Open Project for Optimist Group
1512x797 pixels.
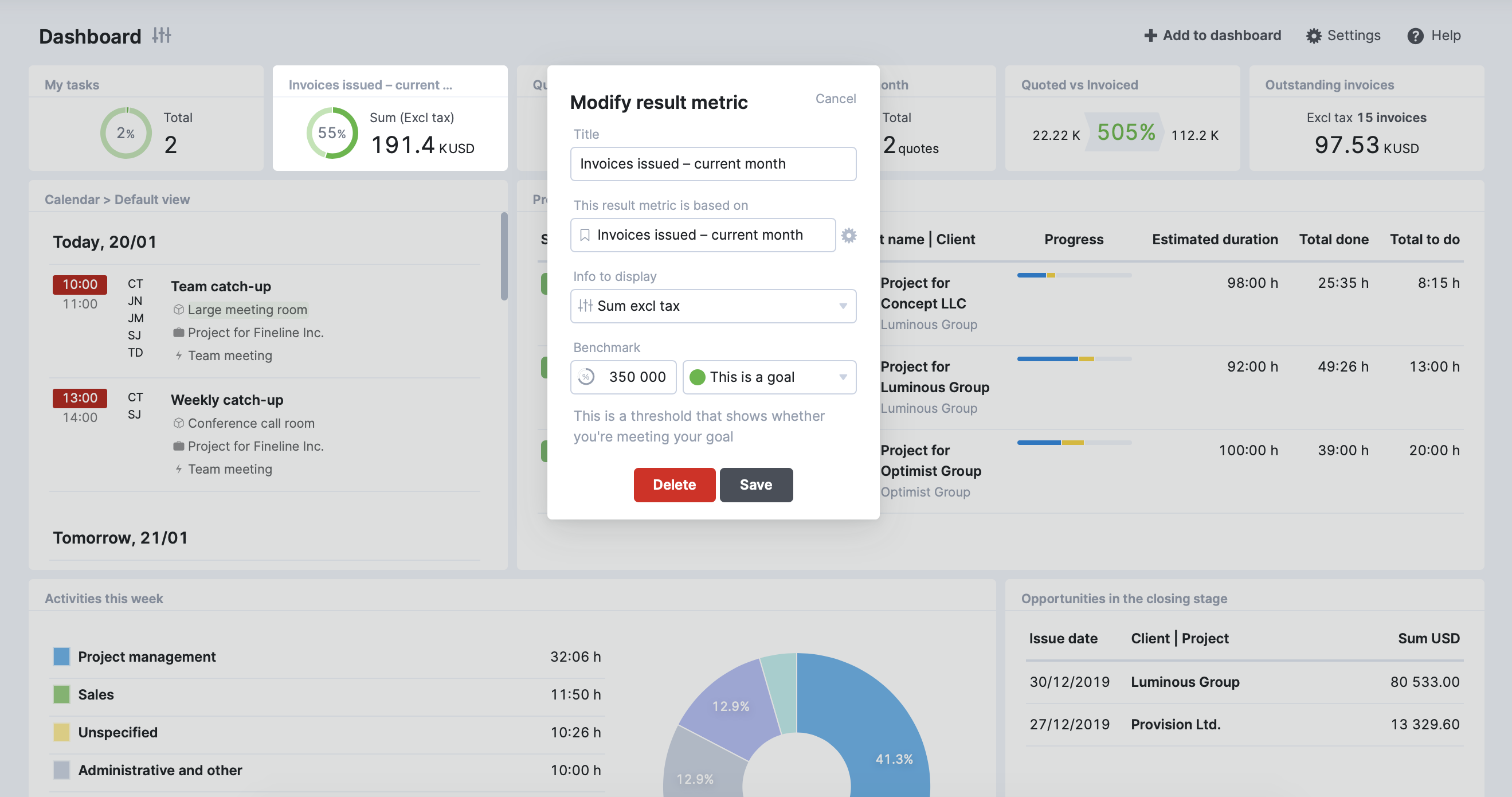coord(931,461)
